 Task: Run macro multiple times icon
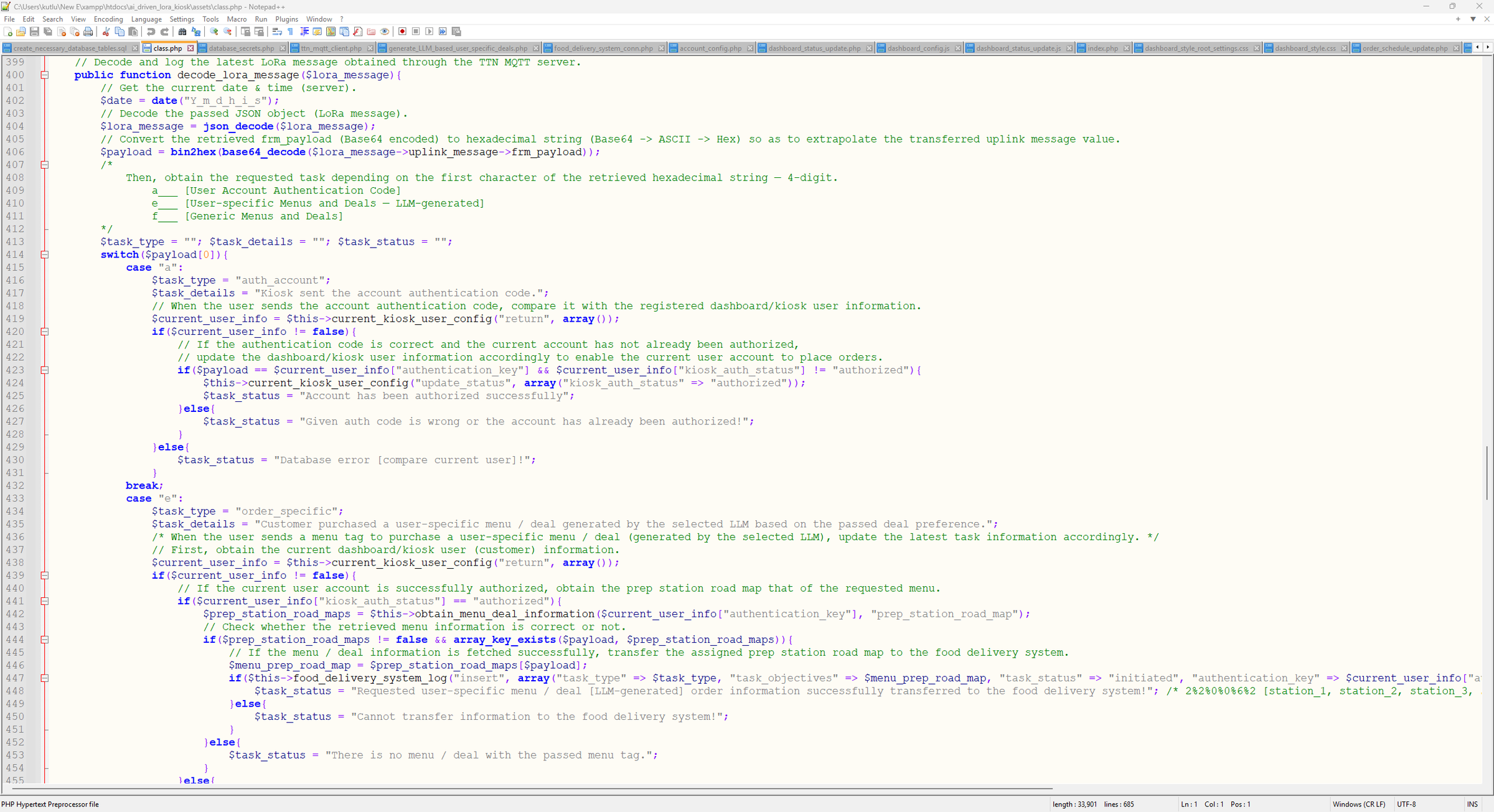point(443,32)
